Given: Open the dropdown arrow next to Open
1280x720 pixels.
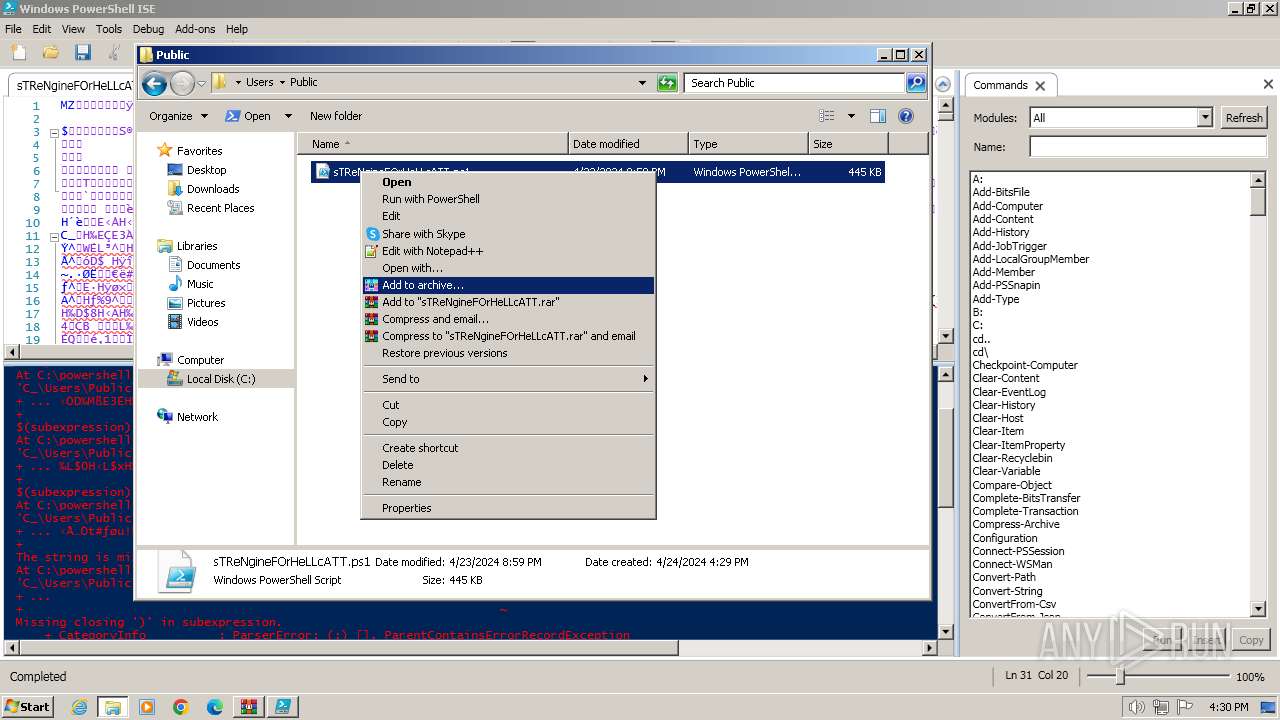Looking at the screenshot, I should point(288,116).
